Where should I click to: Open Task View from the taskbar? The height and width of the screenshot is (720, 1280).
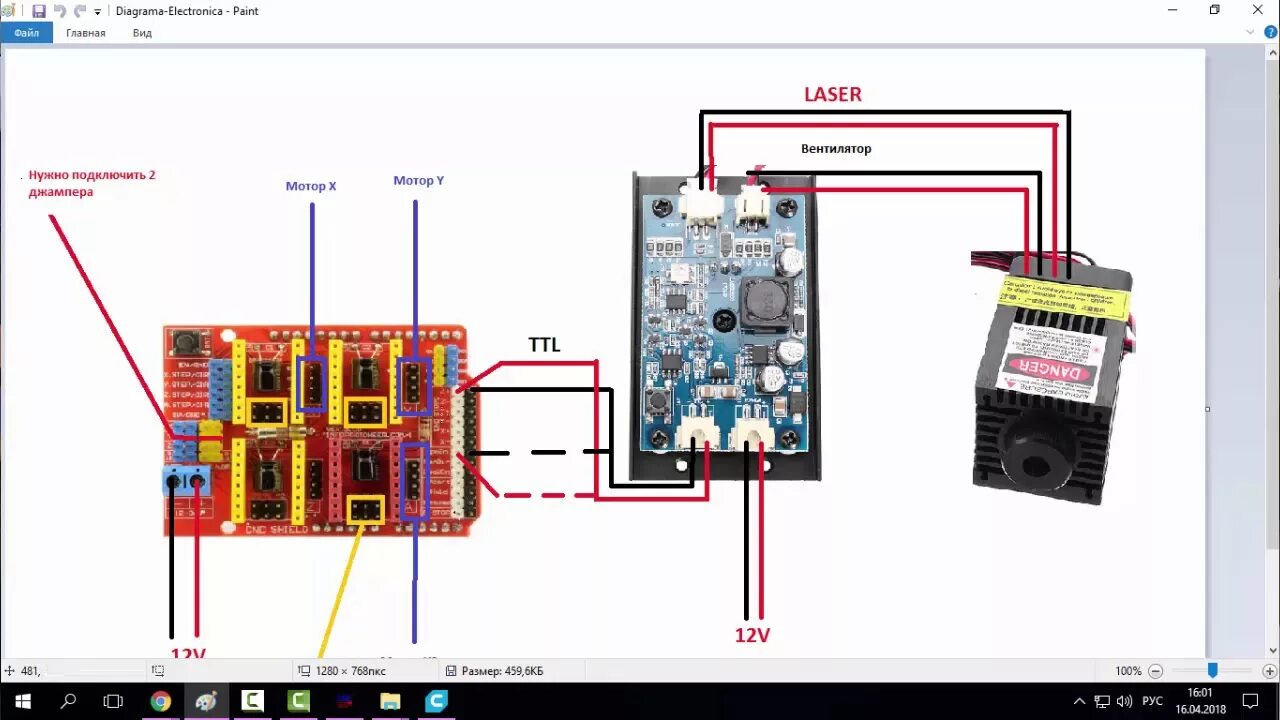114,701
